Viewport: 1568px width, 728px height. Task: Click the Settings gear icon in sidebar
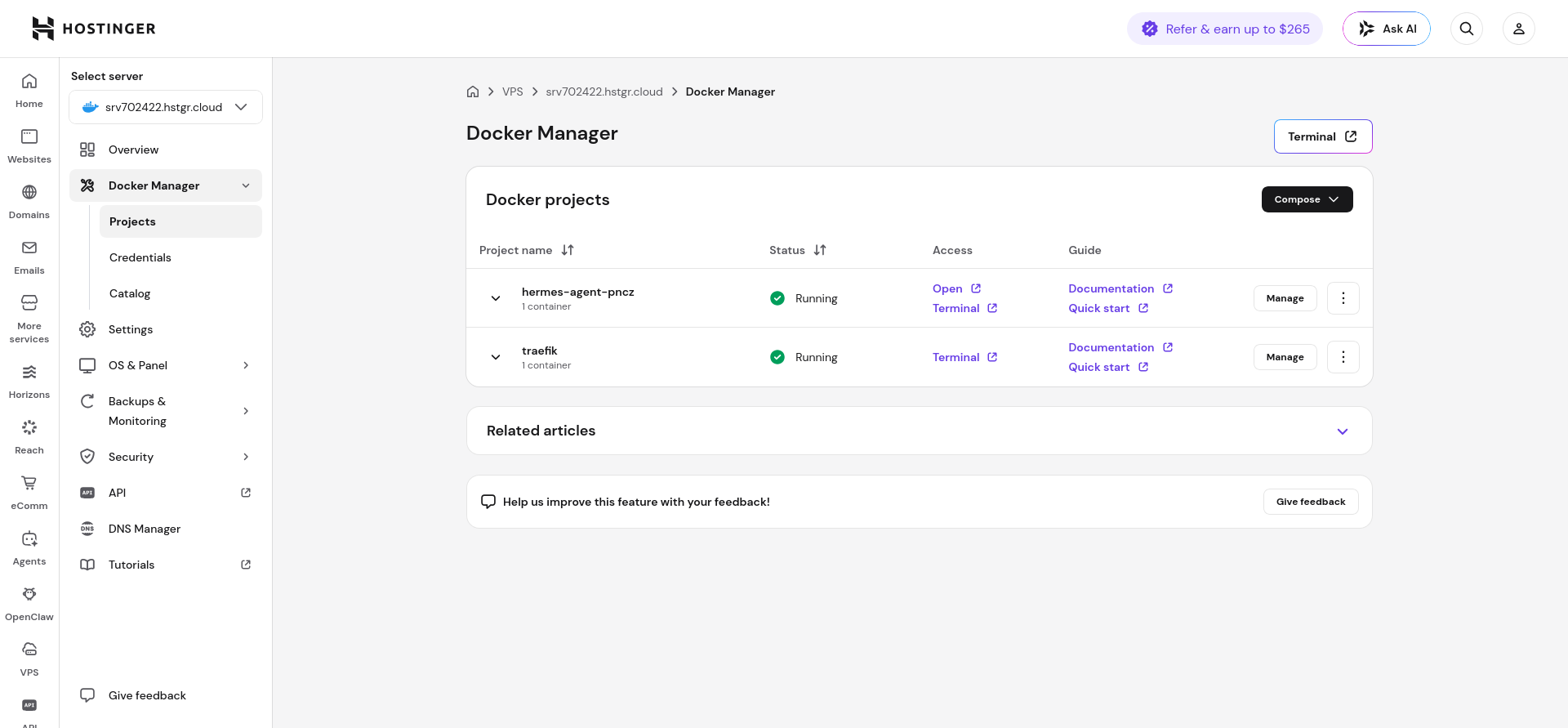(87, 329)
